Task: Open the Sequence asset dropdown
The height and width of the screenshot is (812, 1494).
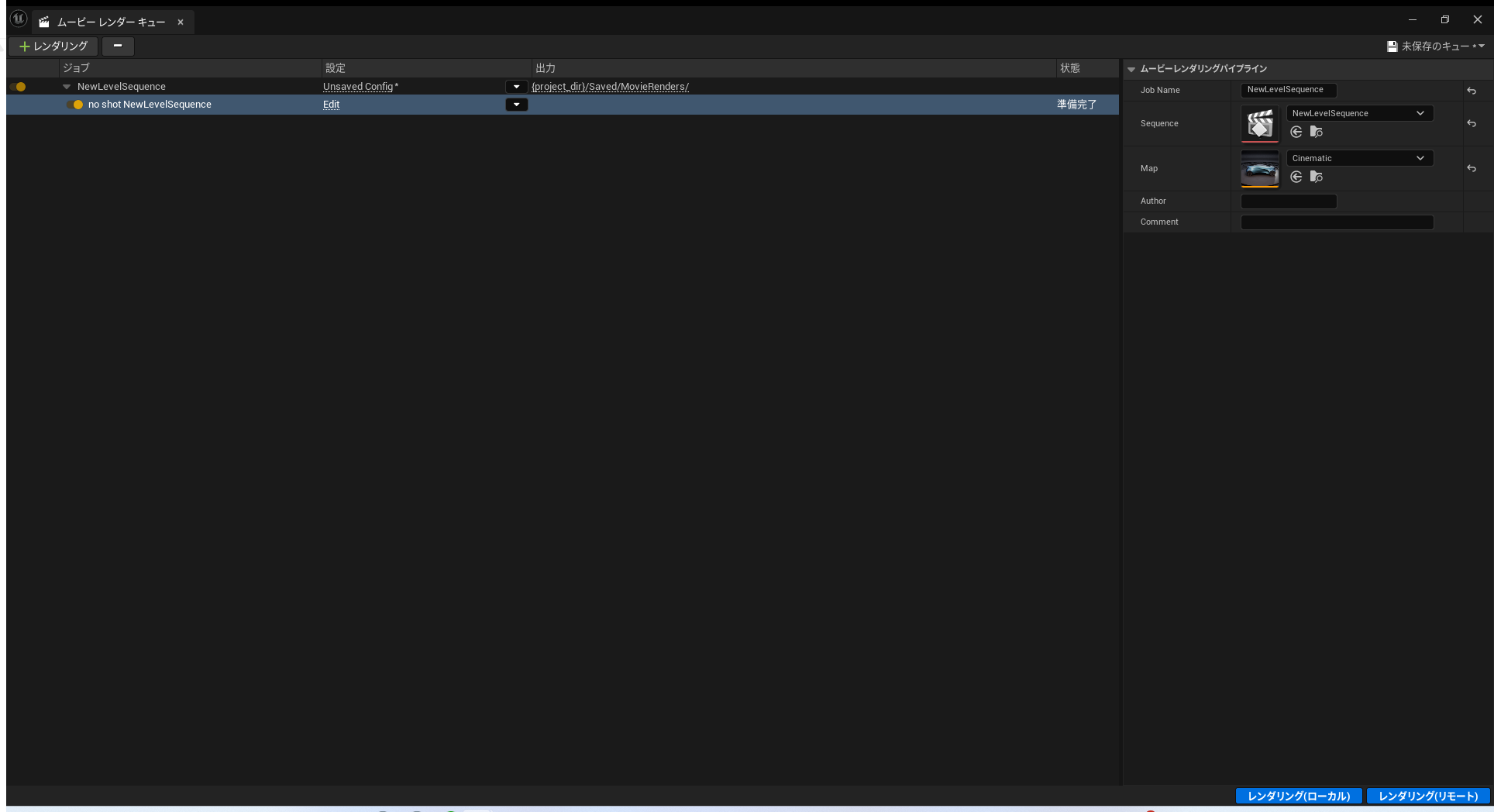Action: click(1359, 114)
